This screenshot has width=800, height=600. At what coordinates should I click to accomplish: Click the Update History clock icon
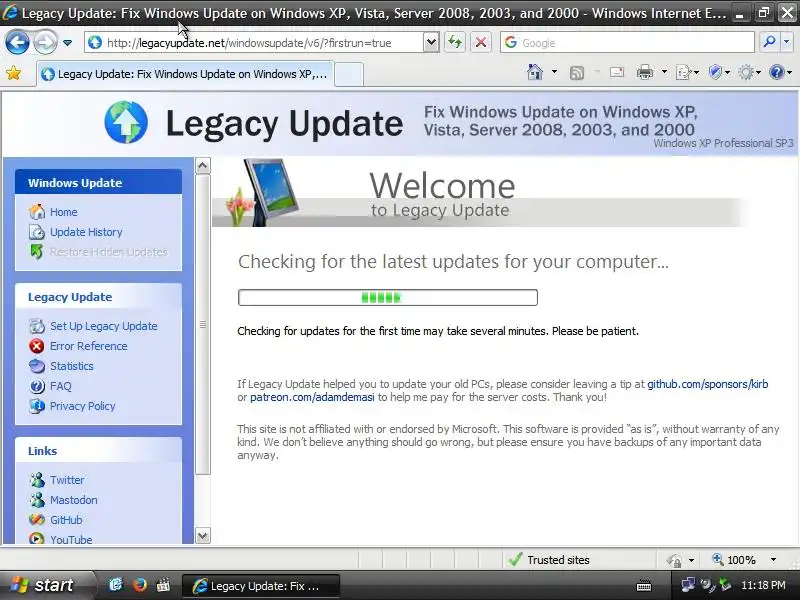pyautogui.click(x=37, y=232)
